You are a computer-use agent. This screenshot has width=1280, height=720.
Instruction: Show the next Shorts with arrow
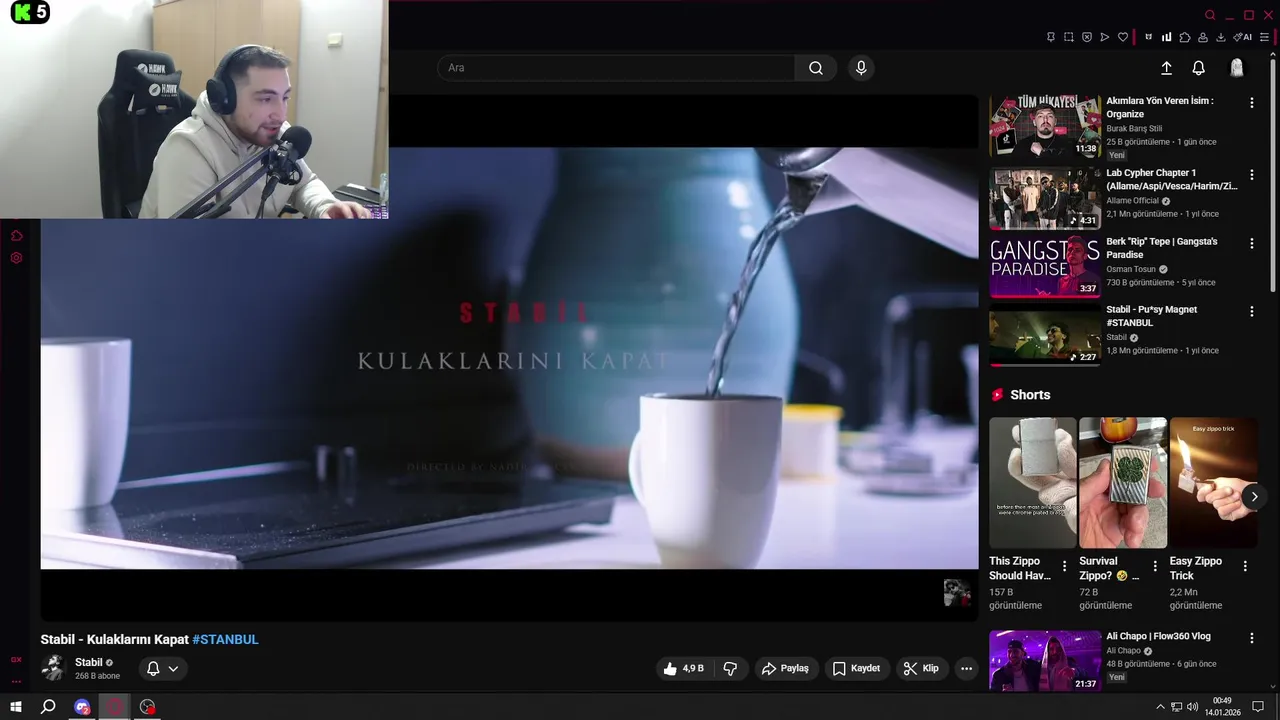[x=1254, y=496]
